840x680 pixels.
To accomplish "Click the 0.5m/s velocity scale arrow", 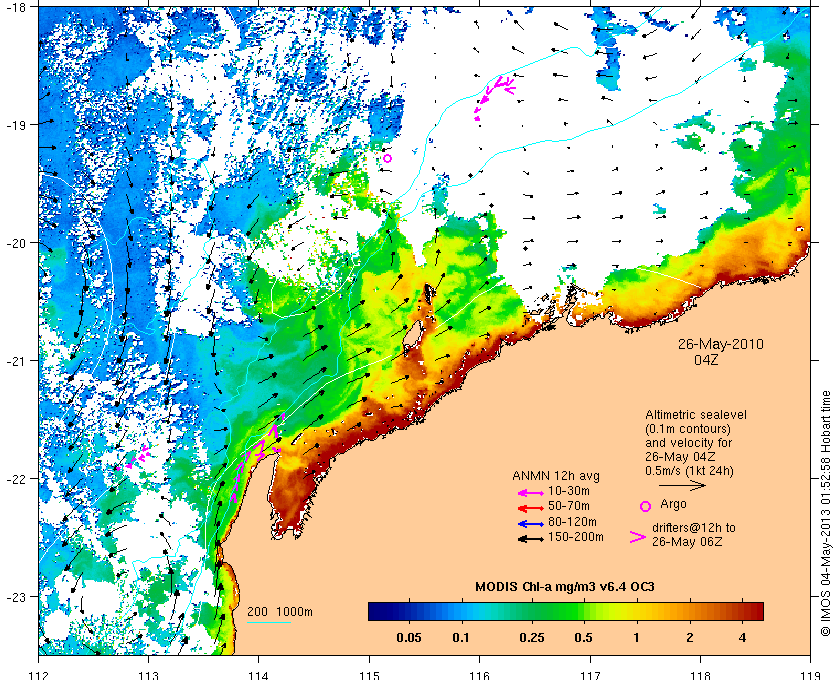I will pyautogui.click(x=682, y=485).
